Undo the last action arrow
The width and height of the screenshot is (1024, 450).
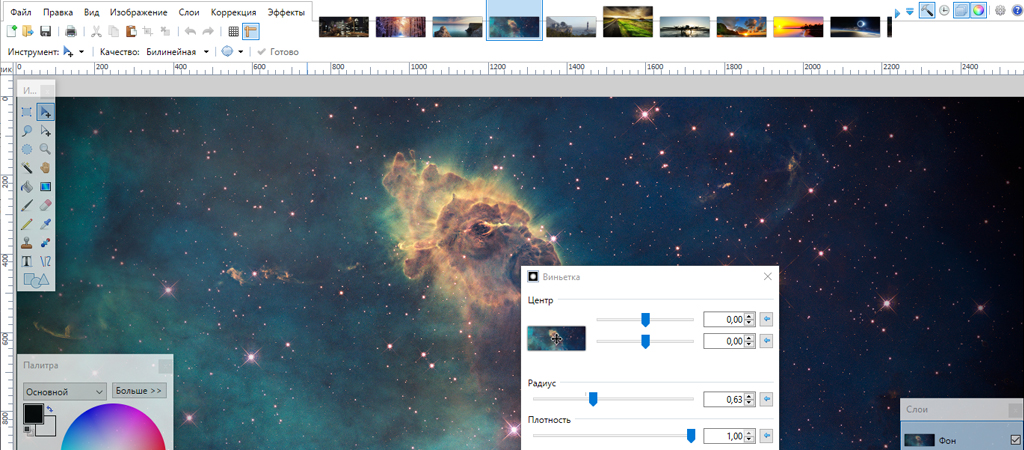(190, 31)
